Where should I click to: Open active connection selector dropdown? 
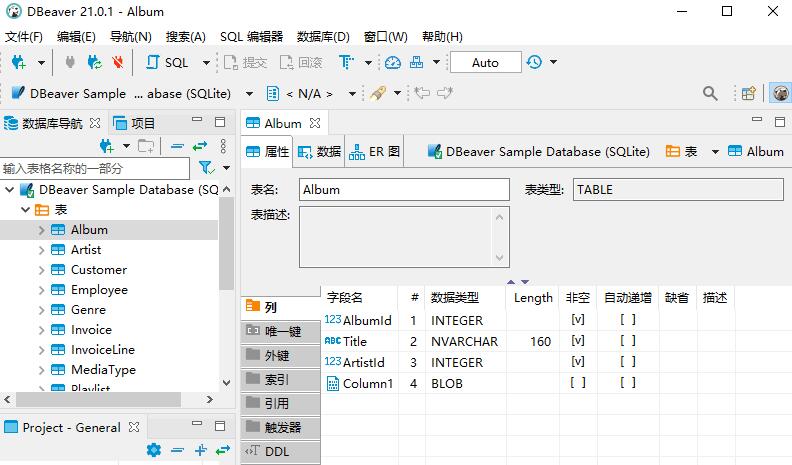tap(249, 93)
